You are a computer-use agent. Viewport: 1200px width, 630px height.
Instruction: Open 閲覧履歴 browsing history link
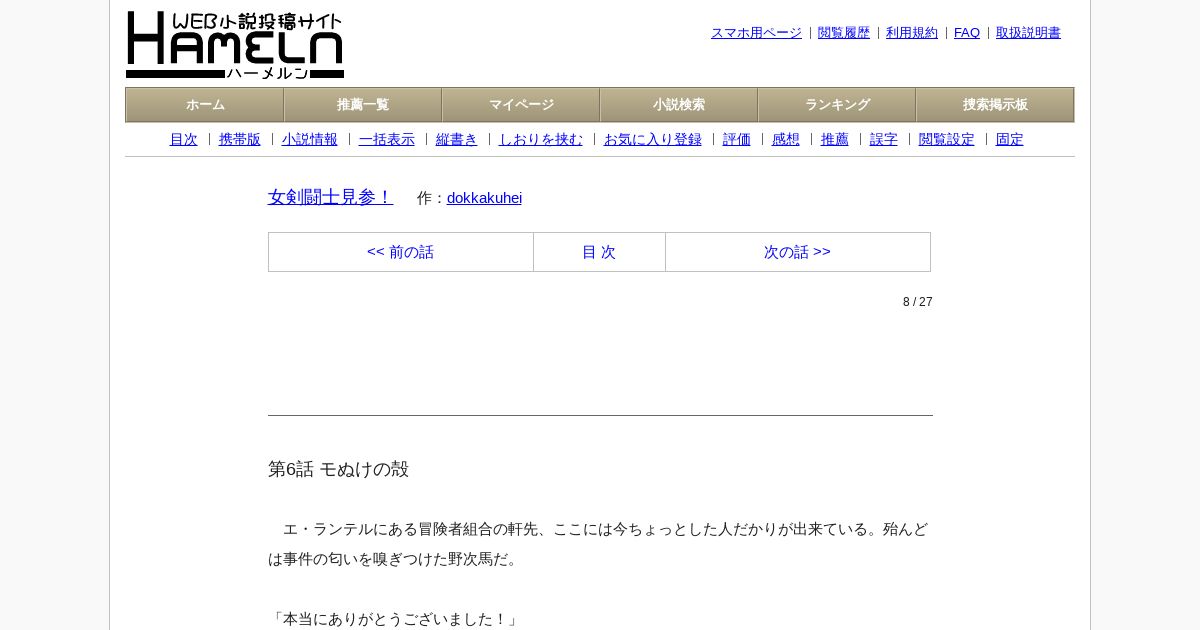coord(844,33)
